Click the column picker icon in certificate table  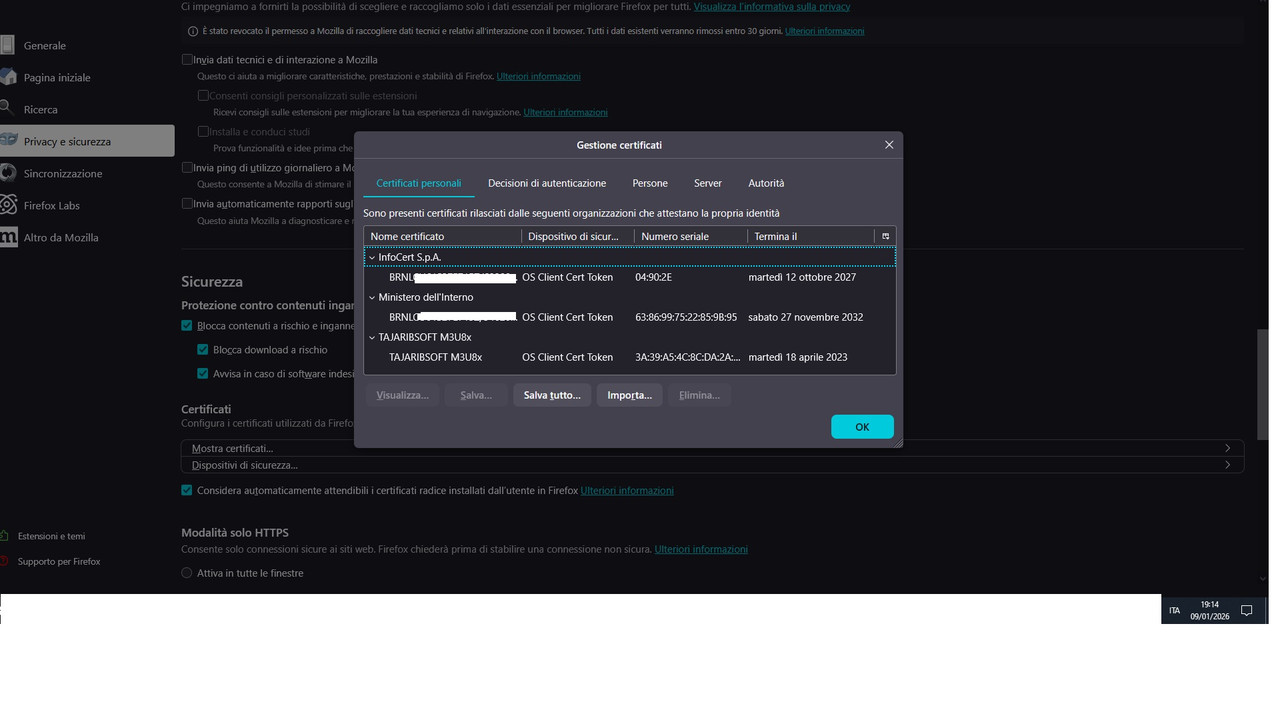coord(885,236)
